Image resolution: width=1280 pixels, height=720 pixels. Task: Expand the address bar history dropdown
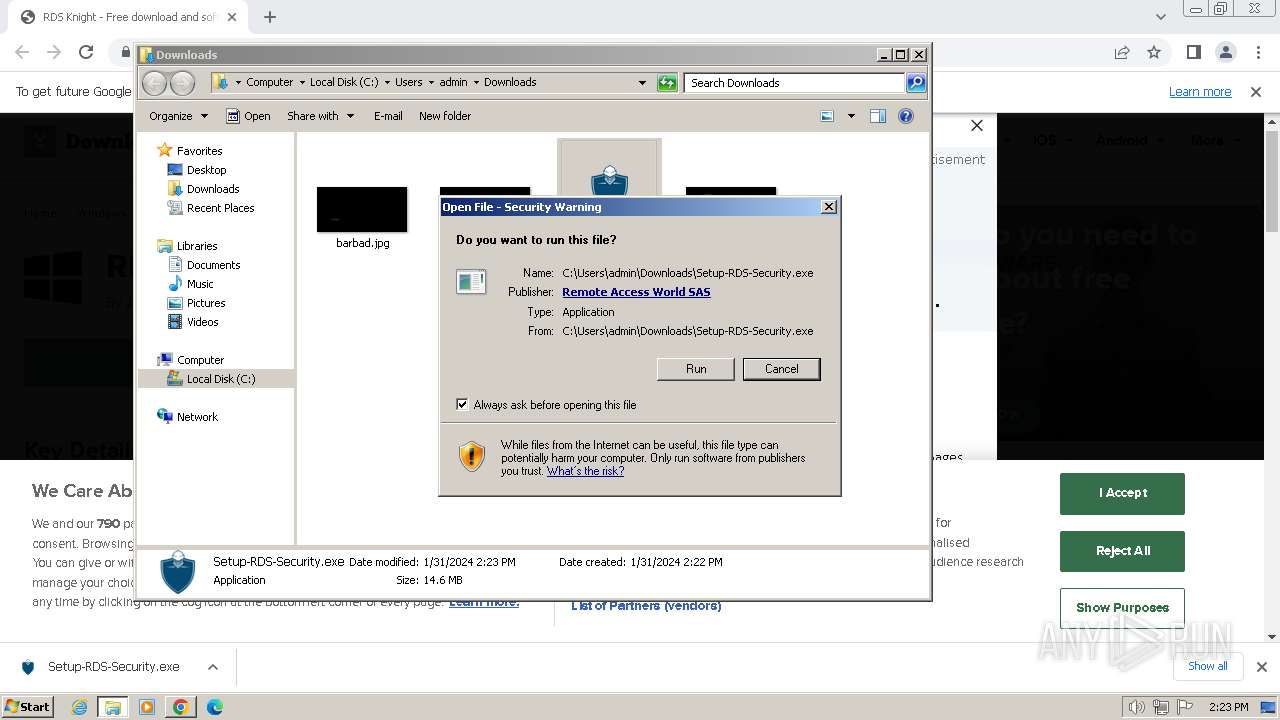pyautogui.click(x=642, y=83)
